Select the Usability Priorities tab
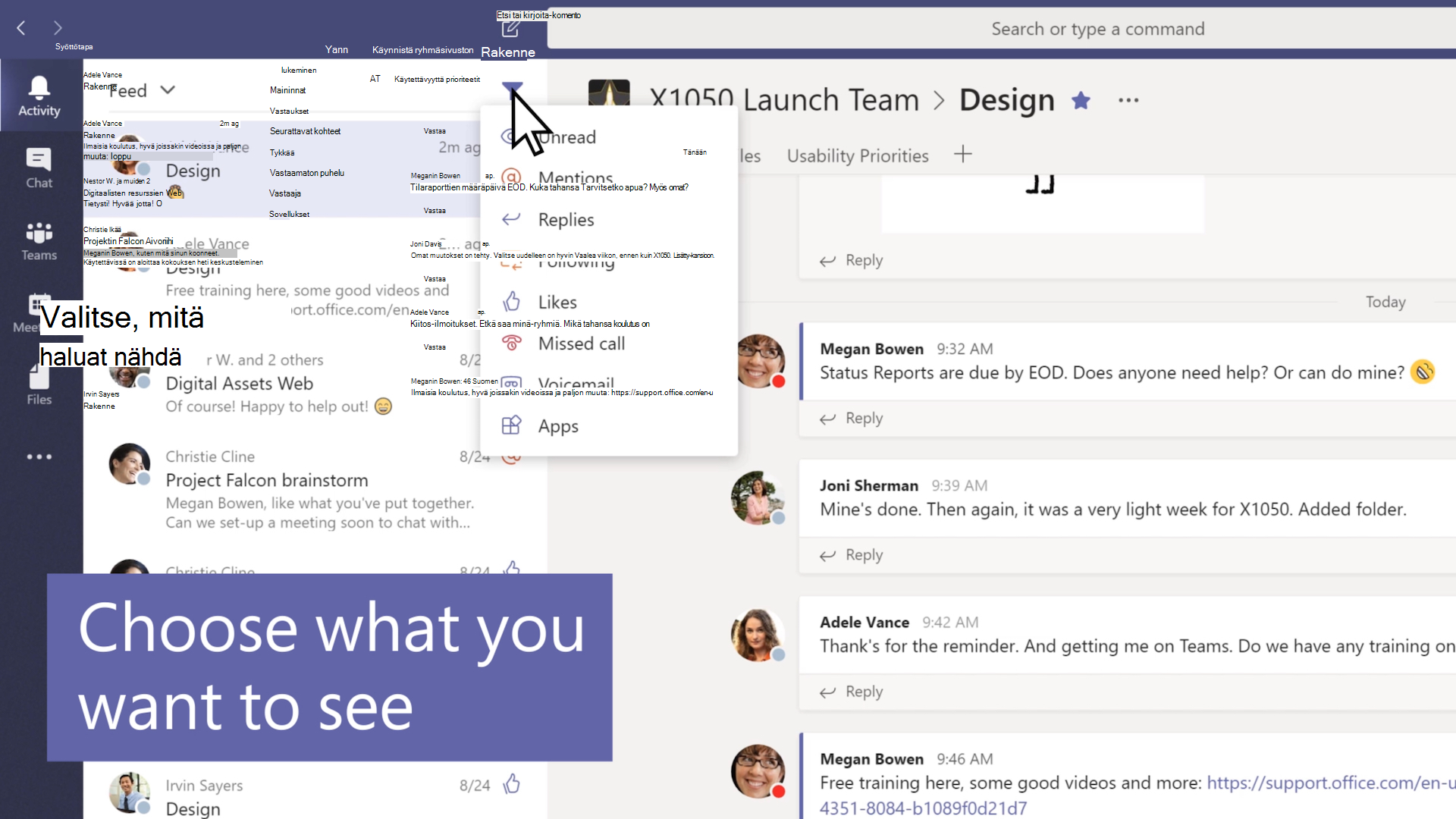The image size is (1456, 819). coord(857,155)
